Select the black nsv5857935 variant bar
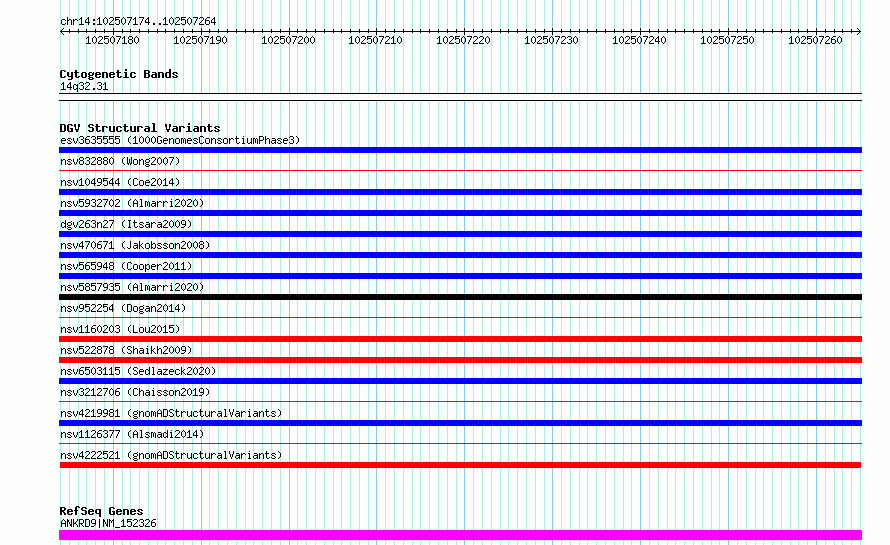The height and width of the screenshot is (545, 890). pyautogui.click(x=460, y=297)
